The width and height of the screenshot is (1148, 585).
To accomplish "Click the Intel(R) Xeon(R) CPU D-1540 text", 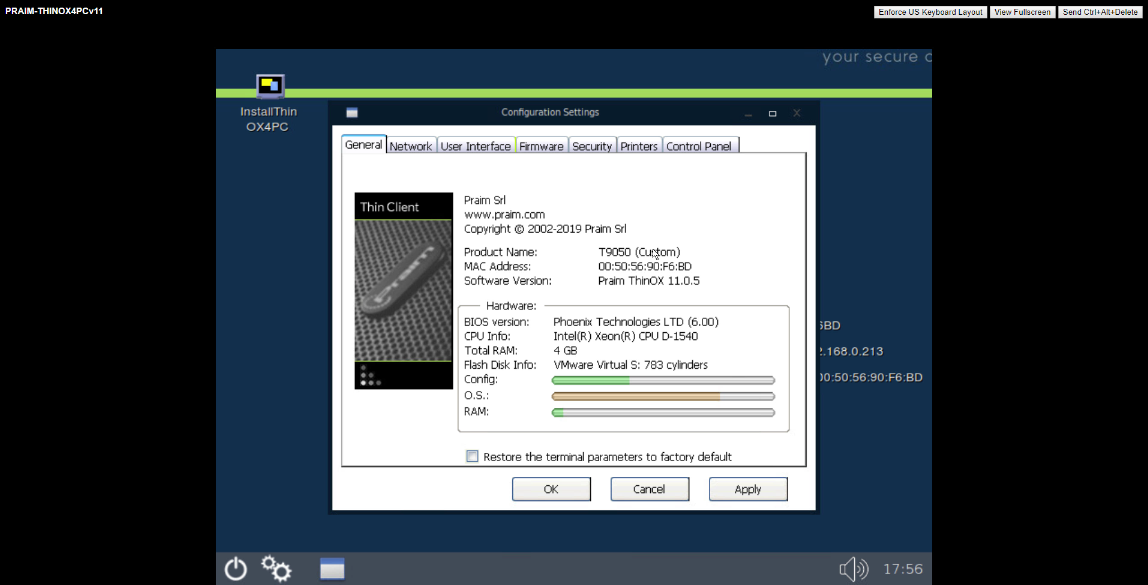I will tap(625, 336).
